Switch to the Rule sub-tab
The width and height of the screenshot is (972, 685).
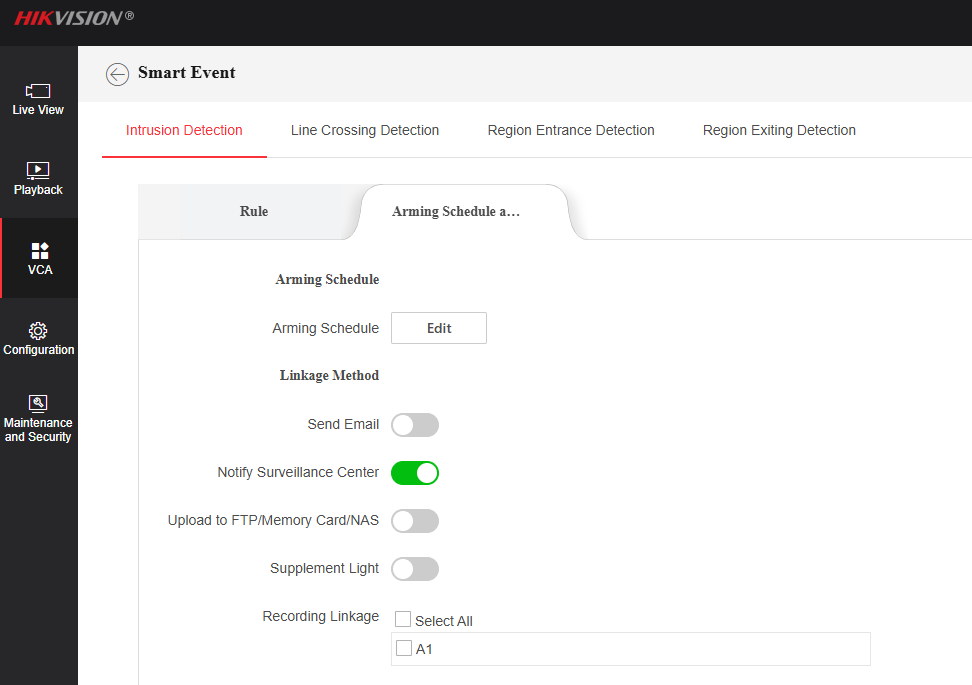[254, 212]
